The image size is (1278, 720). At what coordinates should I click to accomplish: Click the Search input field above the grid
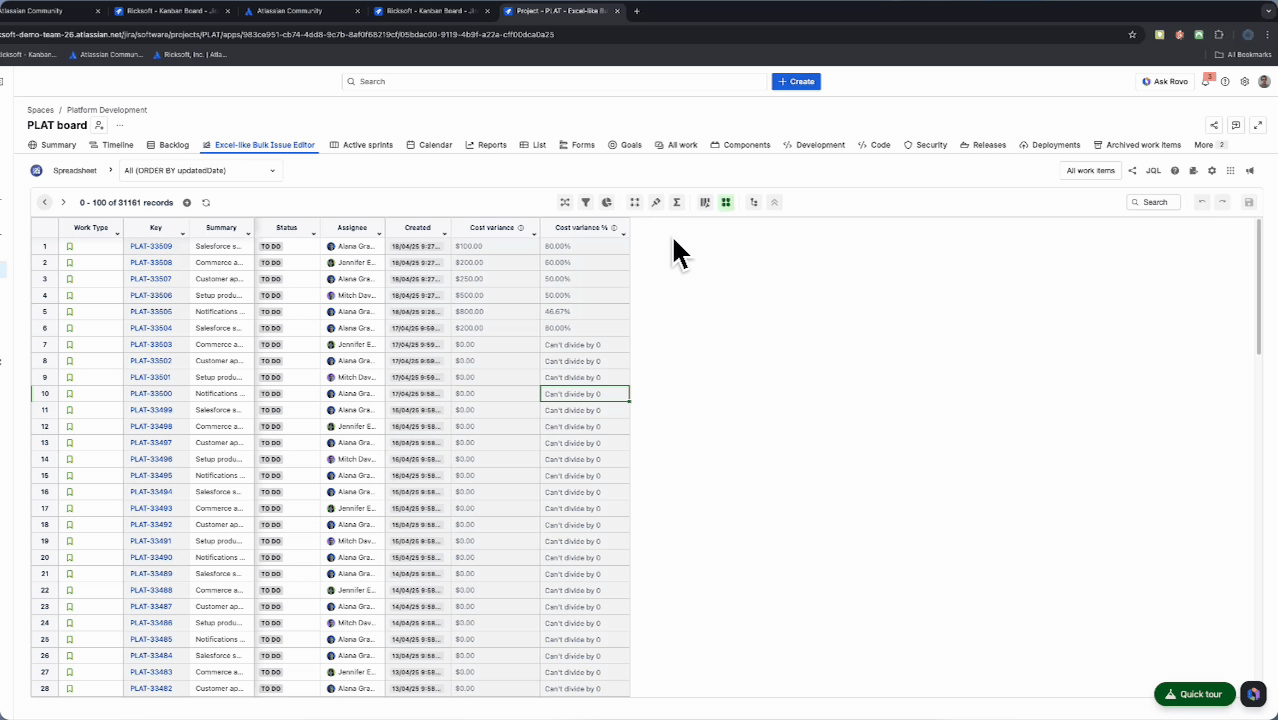click(x=1153, y=202)
